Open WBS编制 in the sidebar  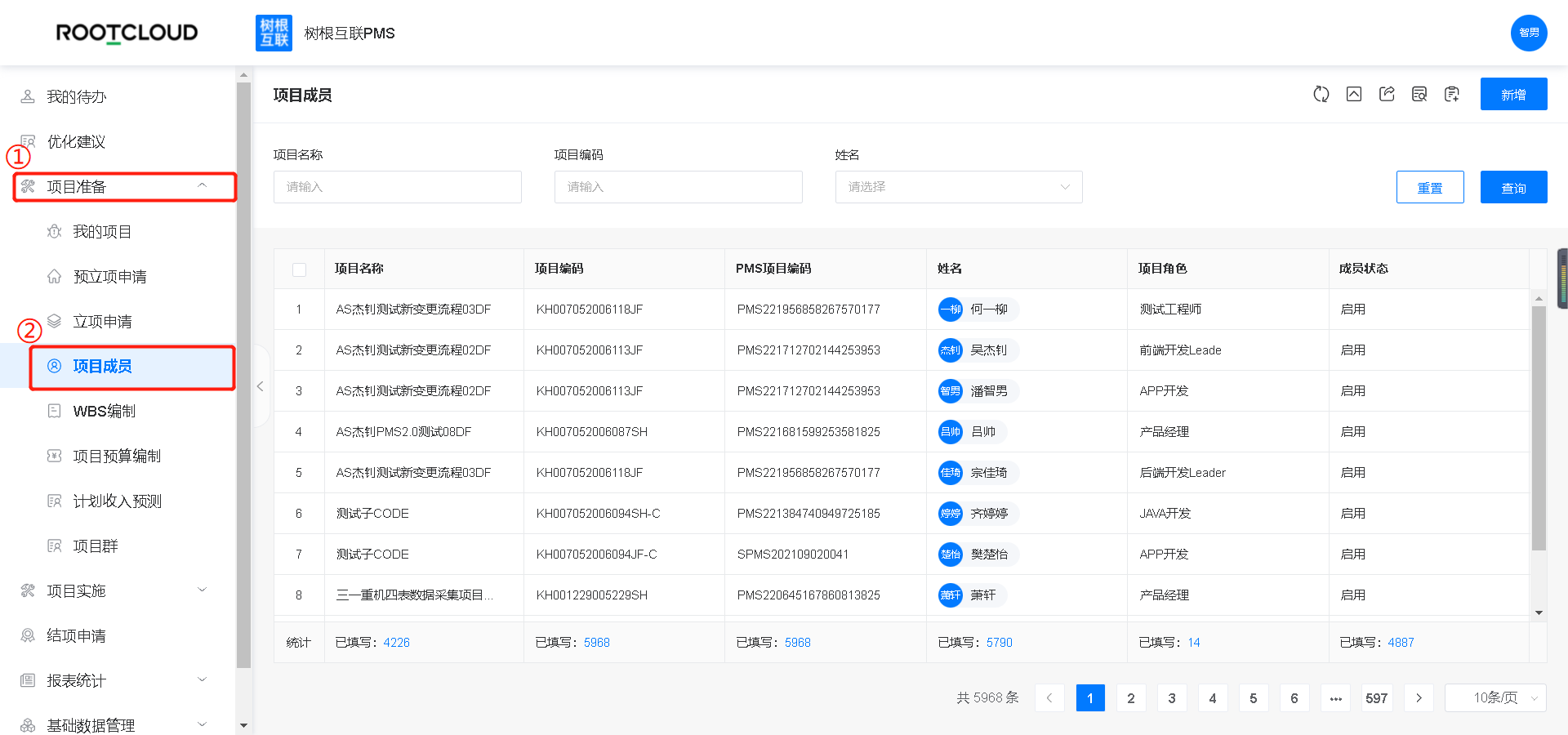click(x=105, y=411)
